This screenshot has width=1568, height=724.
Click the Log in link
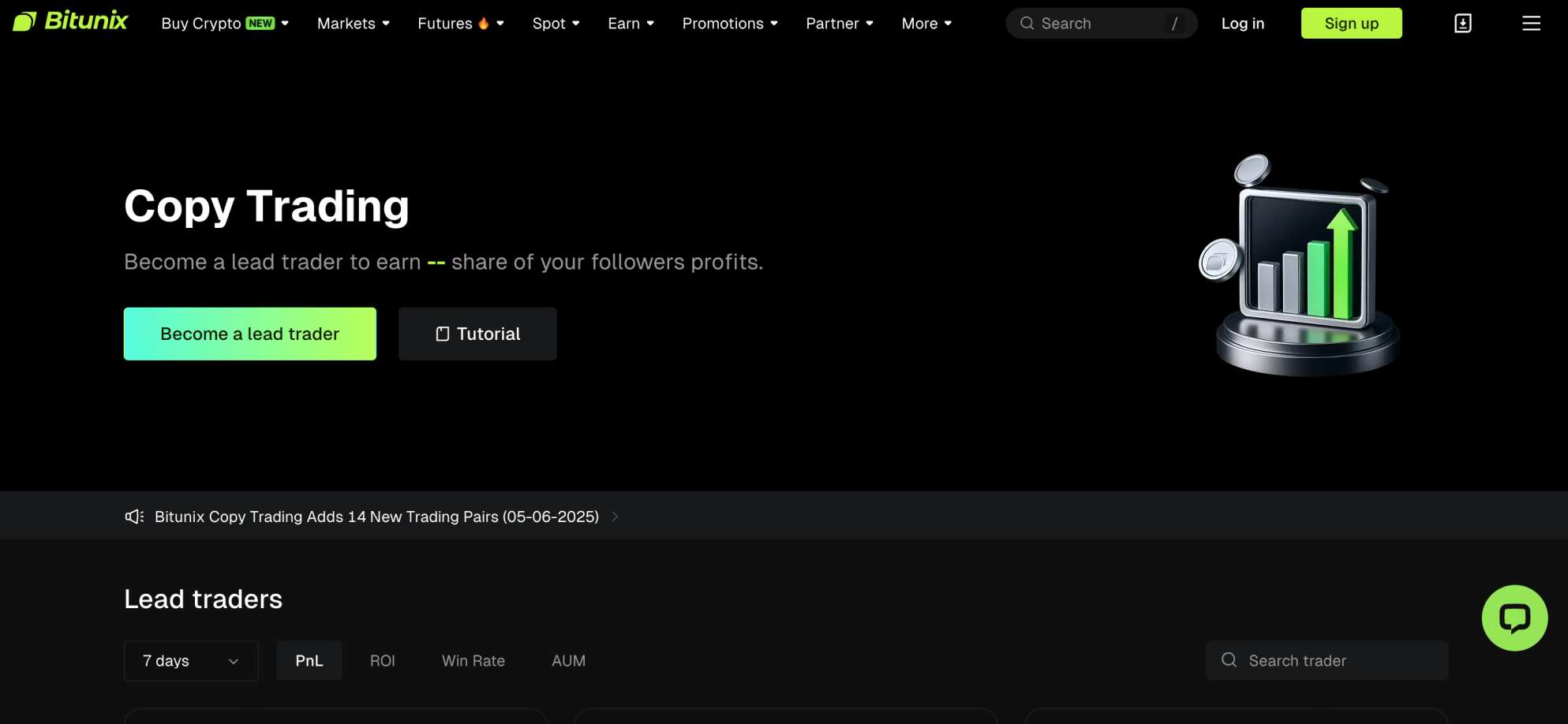1243,24
